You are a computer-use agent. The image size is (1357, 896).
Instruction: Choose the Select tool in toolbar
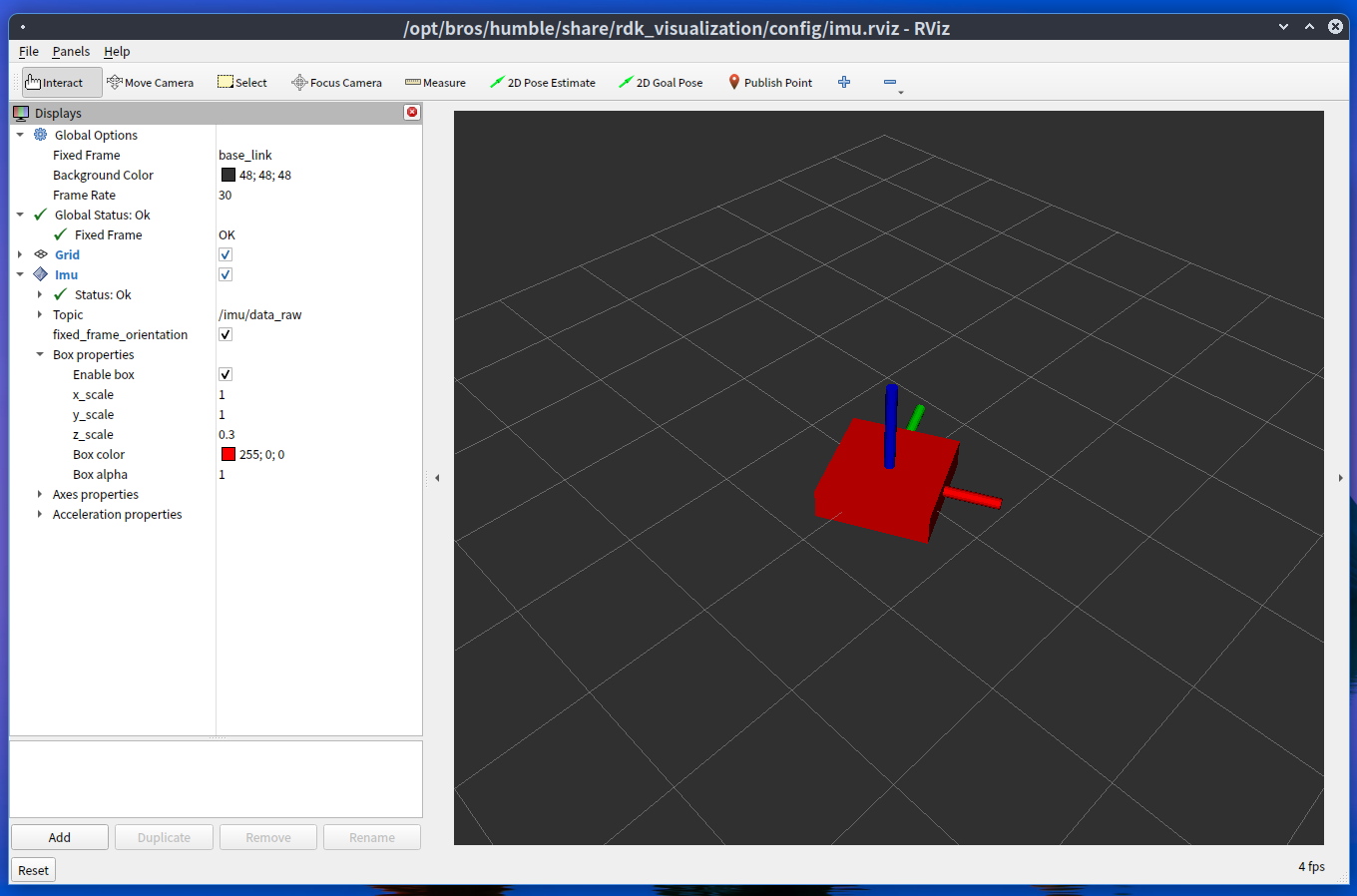click(242, 83)
